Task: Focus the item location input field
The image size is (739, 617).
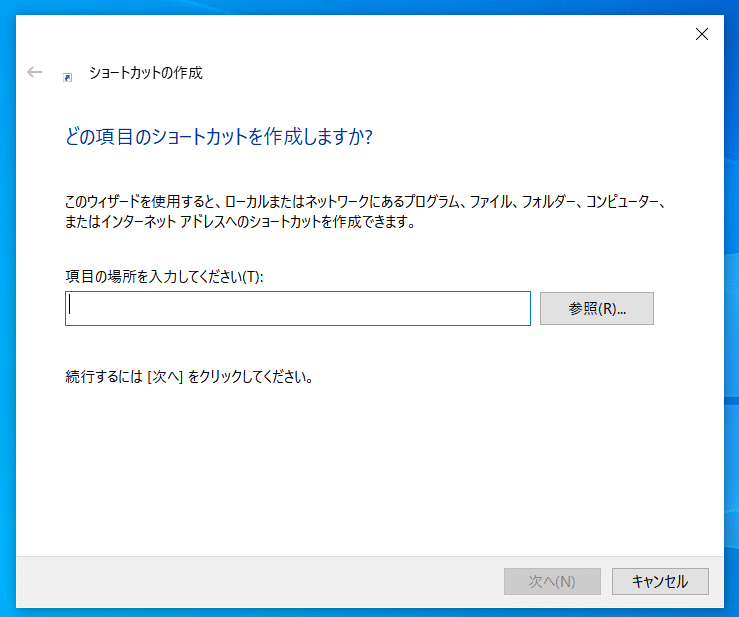Action: pyautogui.click(x=298, y=308)
